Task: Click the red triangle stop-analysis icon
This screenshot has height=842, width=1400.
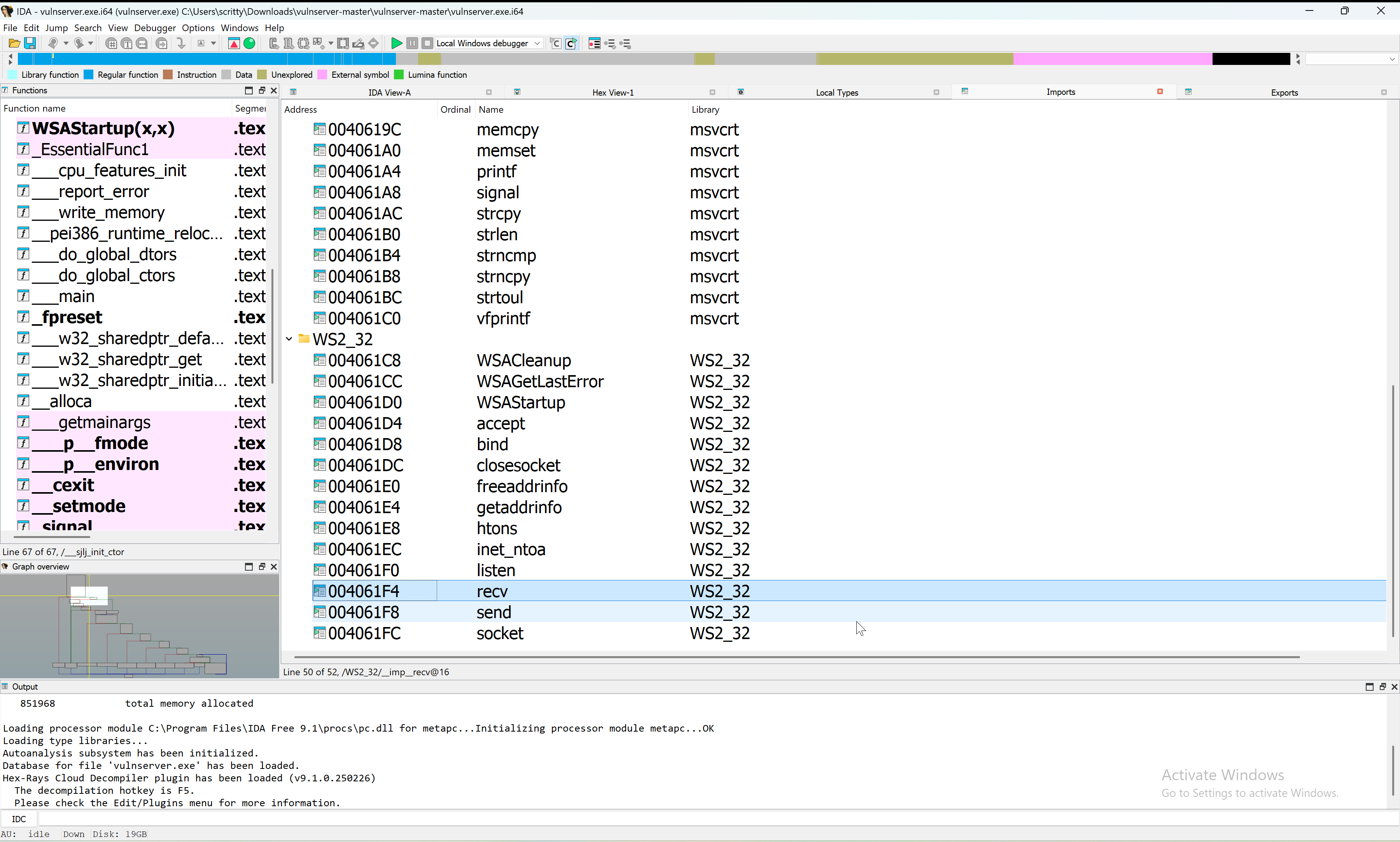Action: 233,43
